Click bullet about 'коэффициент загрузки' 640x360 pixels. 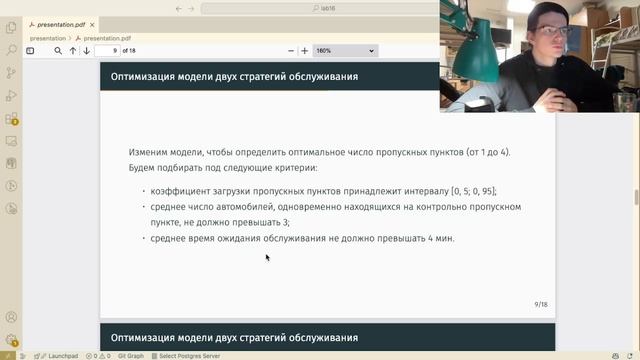(x=323, y=191)
